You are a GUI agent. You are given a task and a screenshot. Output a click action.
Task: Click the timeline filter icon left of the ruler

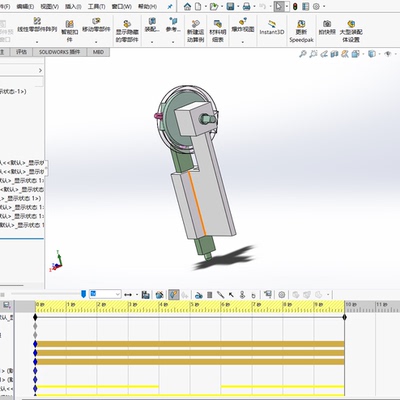(x=7, y=305)
